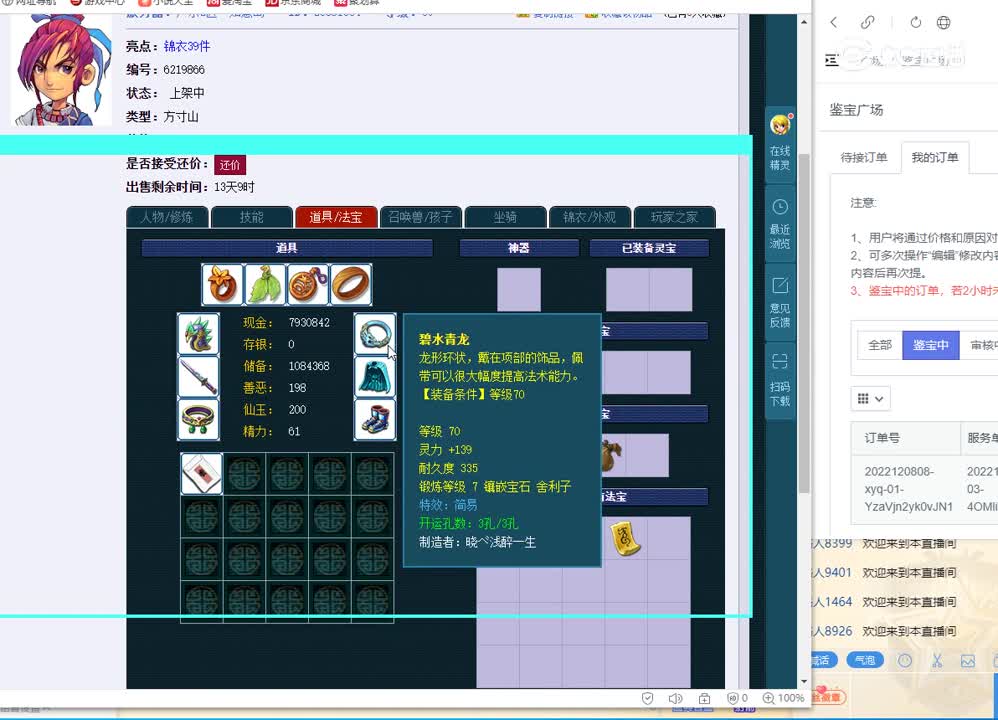This screenshot has width=998, height=720.
Task: Switch to 玩家之家 tab
Action: (674, 217)
